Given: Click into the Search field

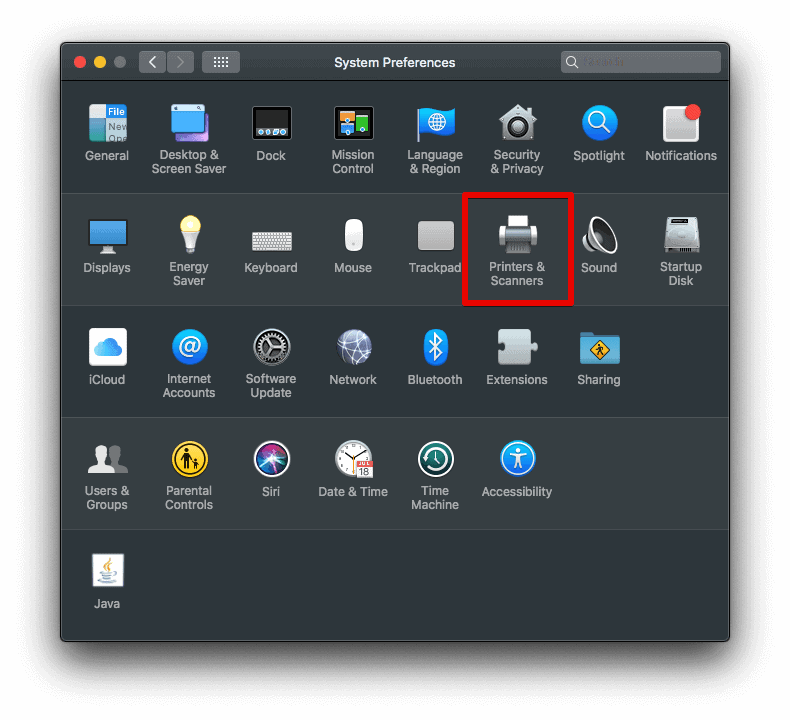Looking at the screenshot, I should tap(640, 62).
